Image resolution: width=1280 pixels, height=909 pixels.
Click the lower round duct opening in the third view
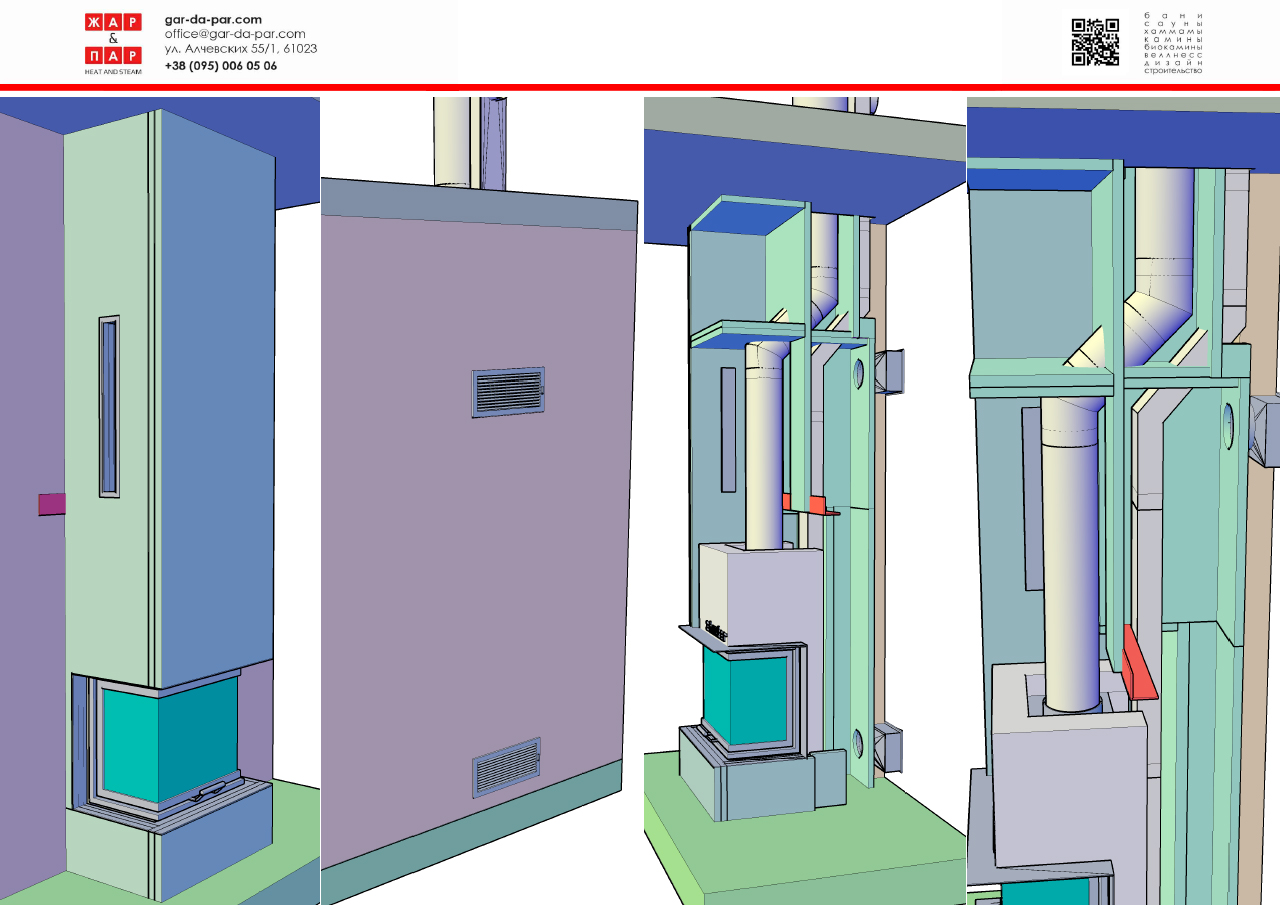[857, 742]
